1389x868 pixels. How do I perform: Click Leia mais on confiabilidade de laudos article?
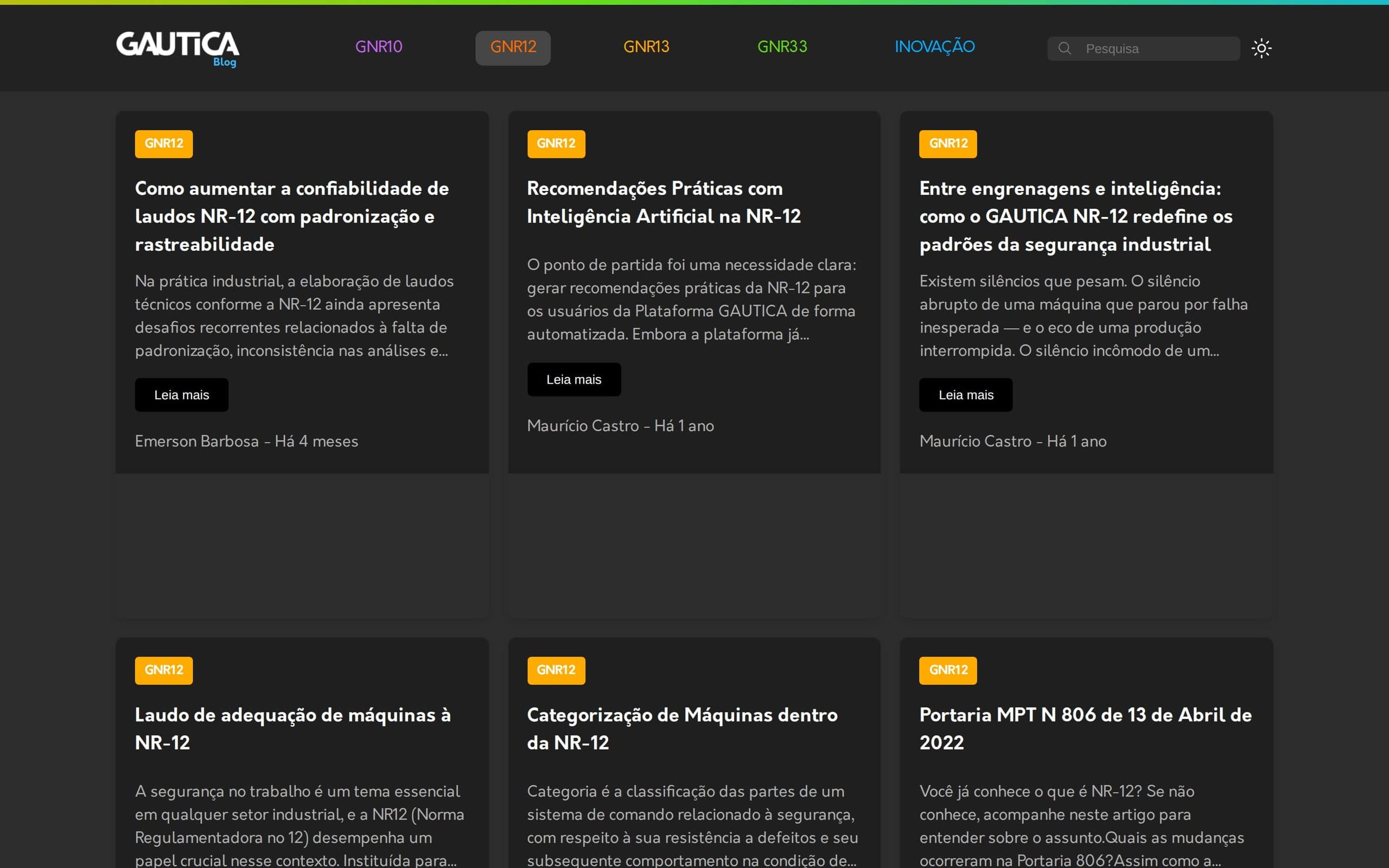pos(181,395)
